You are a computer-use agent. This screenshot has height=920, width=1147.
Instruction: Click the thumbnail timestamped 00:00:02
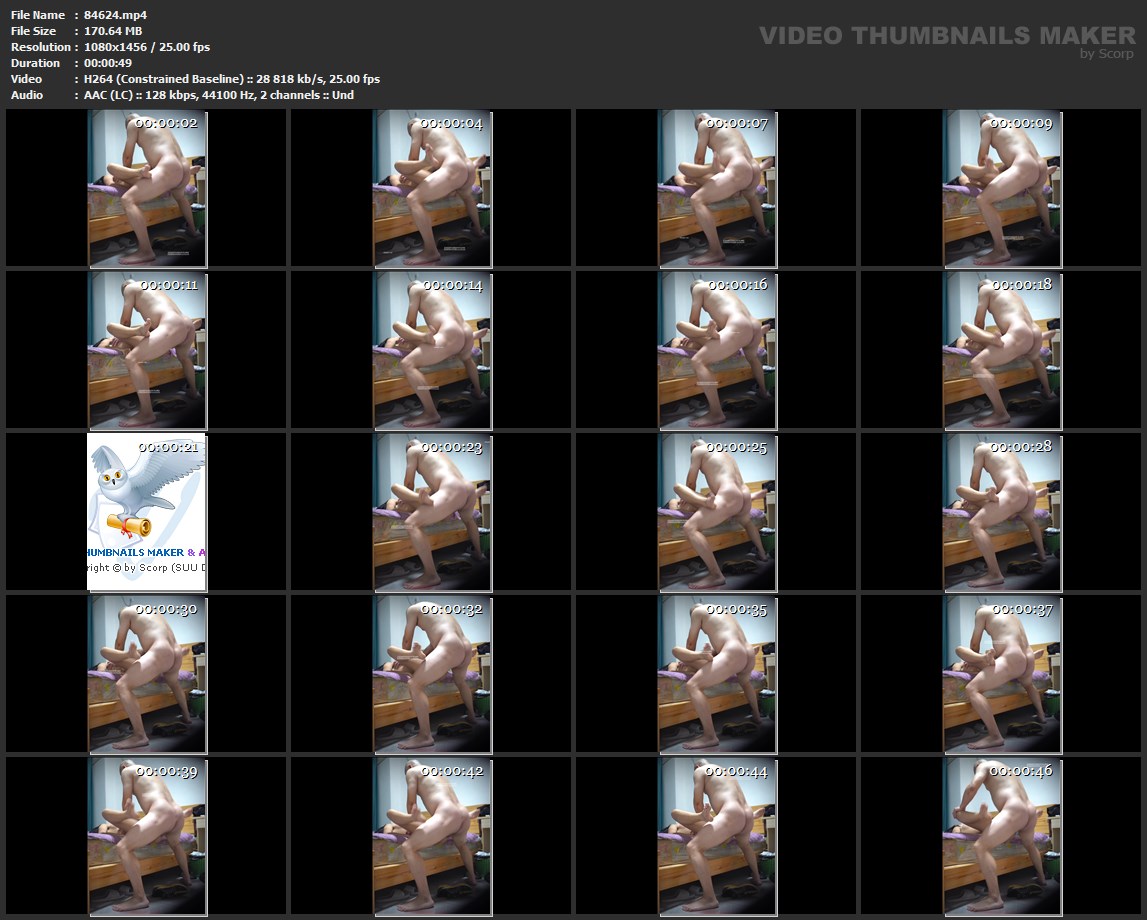[147, 188]
